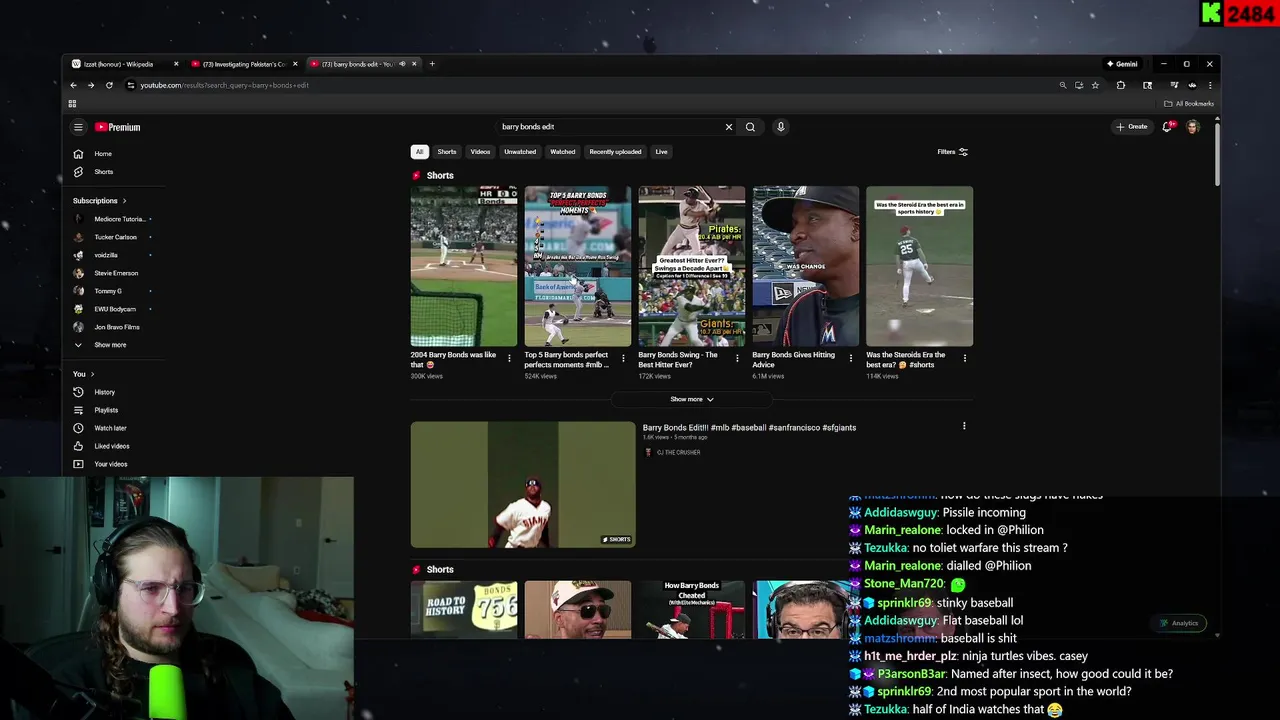Open Playlists in the sidebar
Screen dimensions: 1280x720
pos(106,410)
